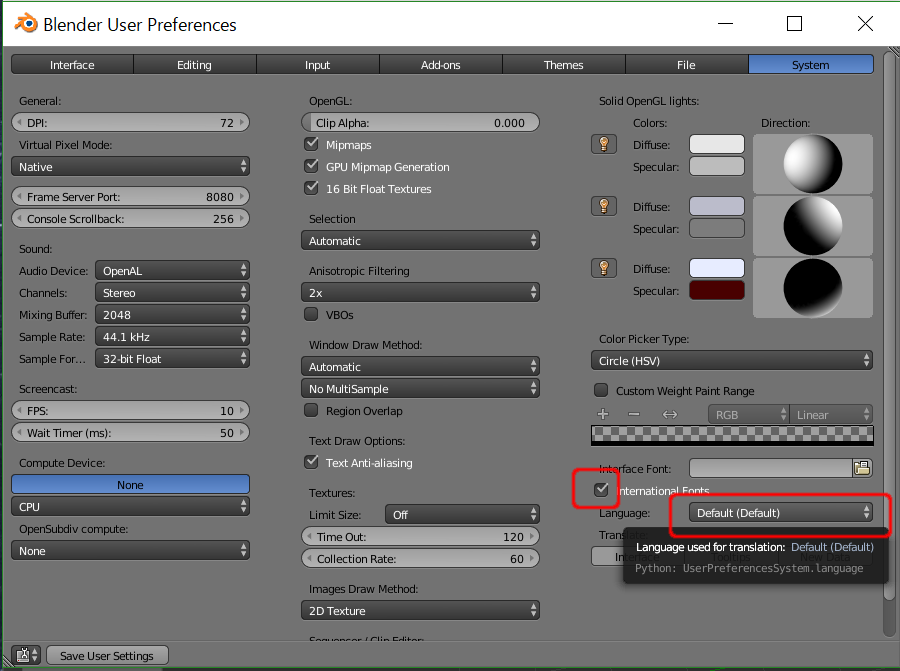Open the Selection Automatic dropdown

click(420, 241)
